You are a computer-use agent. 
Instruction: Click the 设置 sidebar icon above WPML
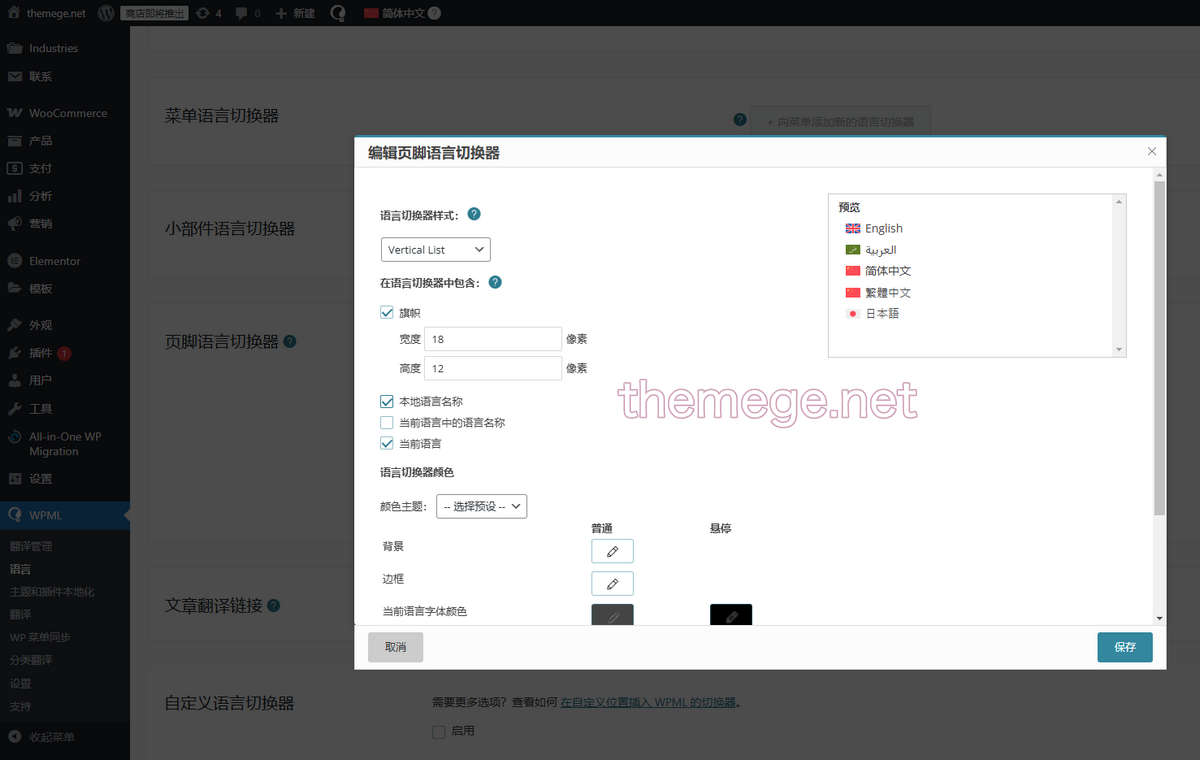pyautogui.click(x=15, y=478)
